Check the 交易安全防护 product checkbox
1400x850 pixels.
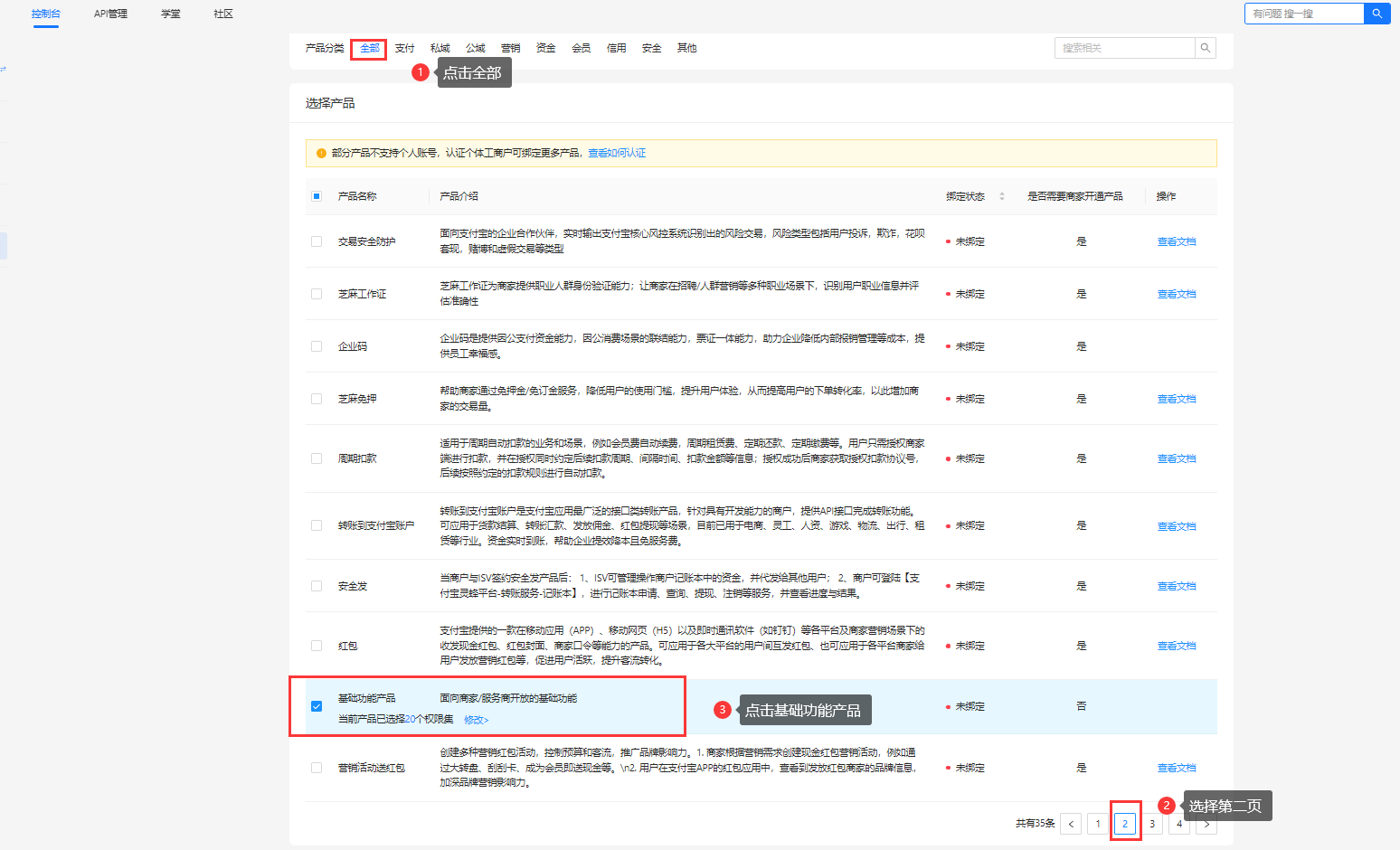pos(317,241)
